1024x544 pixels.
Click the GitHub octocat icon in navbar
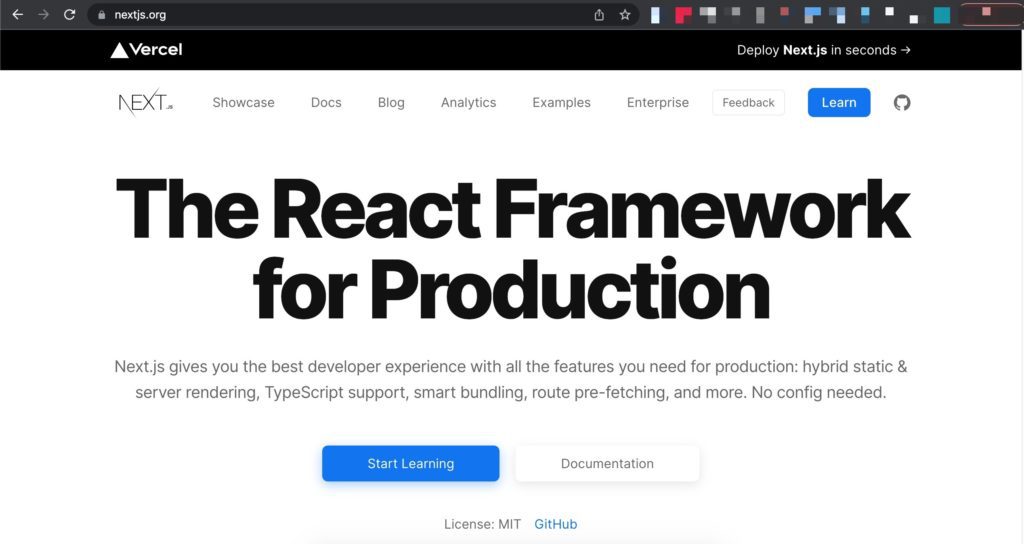point(902,103)
